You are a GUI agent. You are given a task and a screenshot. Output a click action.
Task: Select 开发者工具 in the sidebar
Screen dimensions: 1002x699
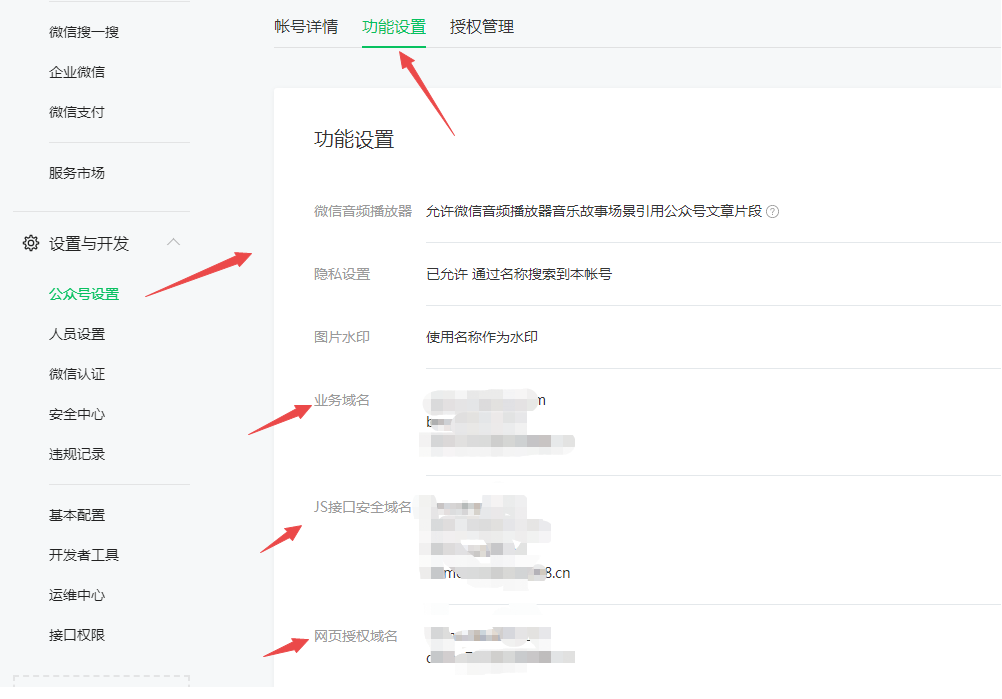[x=83, y=555]
